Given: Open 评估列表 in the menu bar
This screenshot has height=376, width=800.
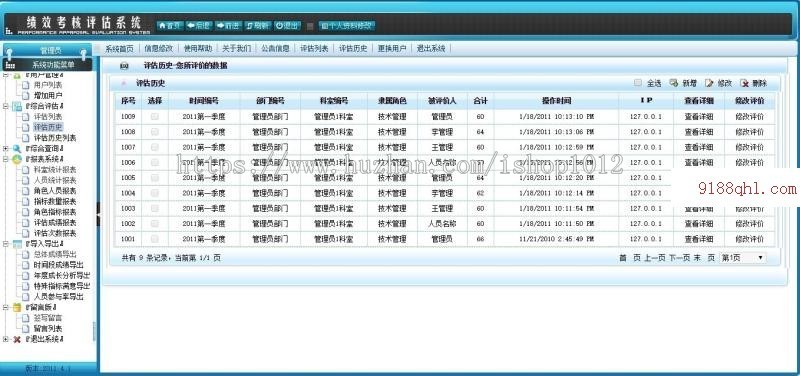Looking at the screenshot, I should [314, 48].
